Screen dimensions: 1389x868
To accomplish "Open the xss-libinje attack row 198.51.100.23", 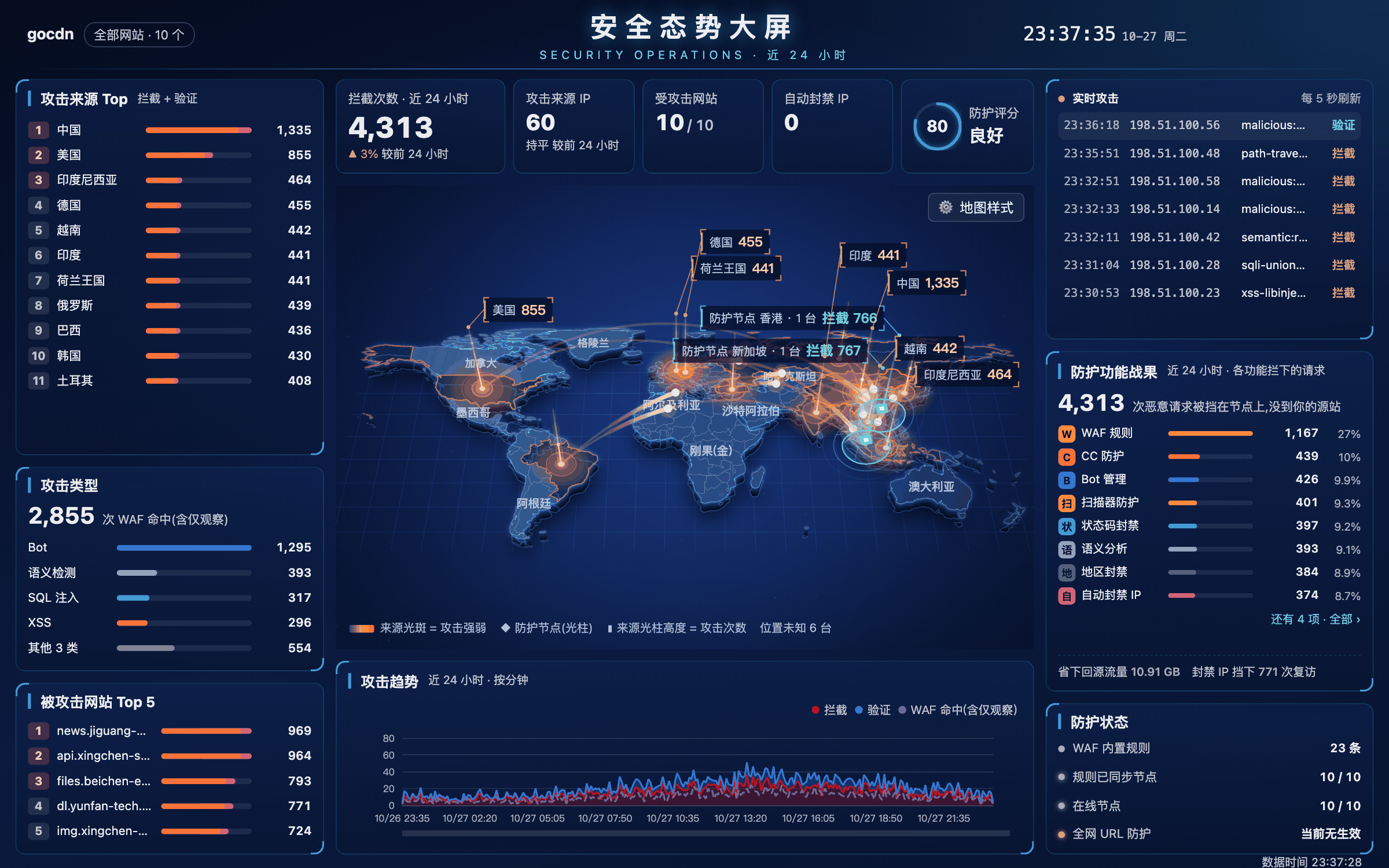I will tap(1209, 293).
